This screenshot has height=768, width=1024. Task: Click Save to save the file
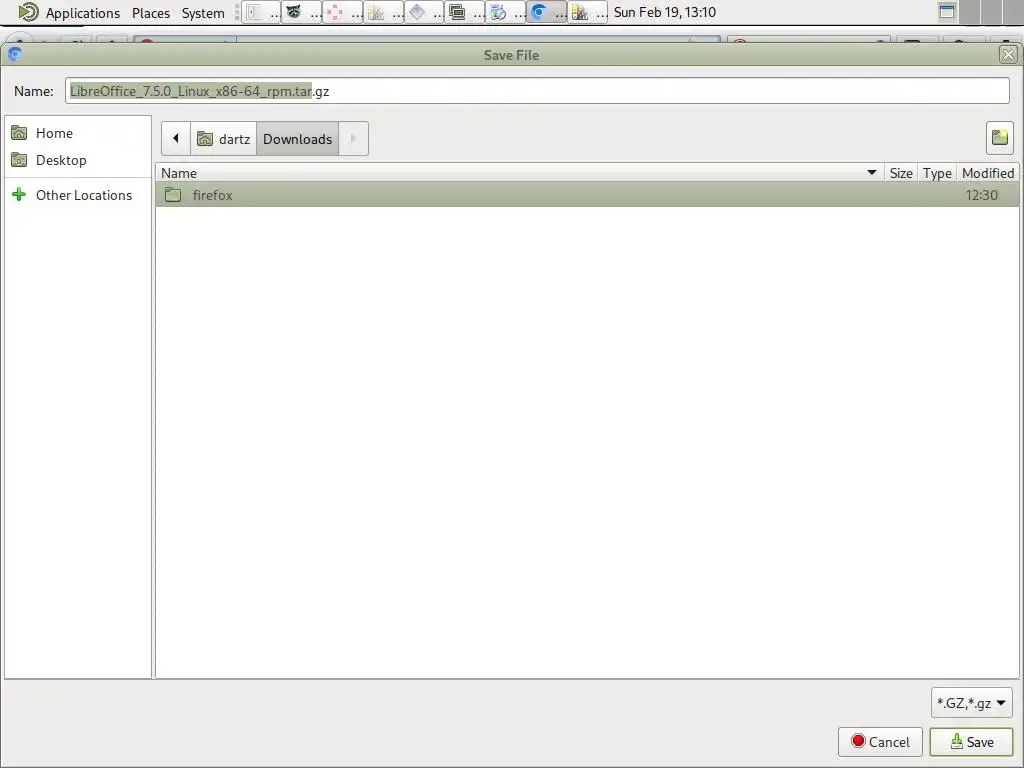coord(971,742)
